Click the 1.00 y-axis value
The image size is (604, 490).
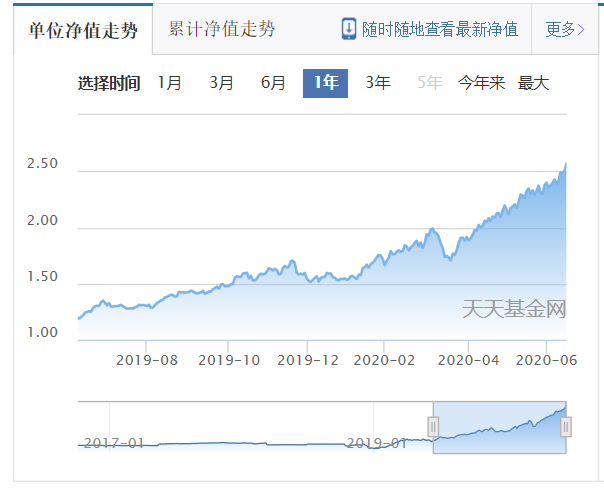click(42, 332)
